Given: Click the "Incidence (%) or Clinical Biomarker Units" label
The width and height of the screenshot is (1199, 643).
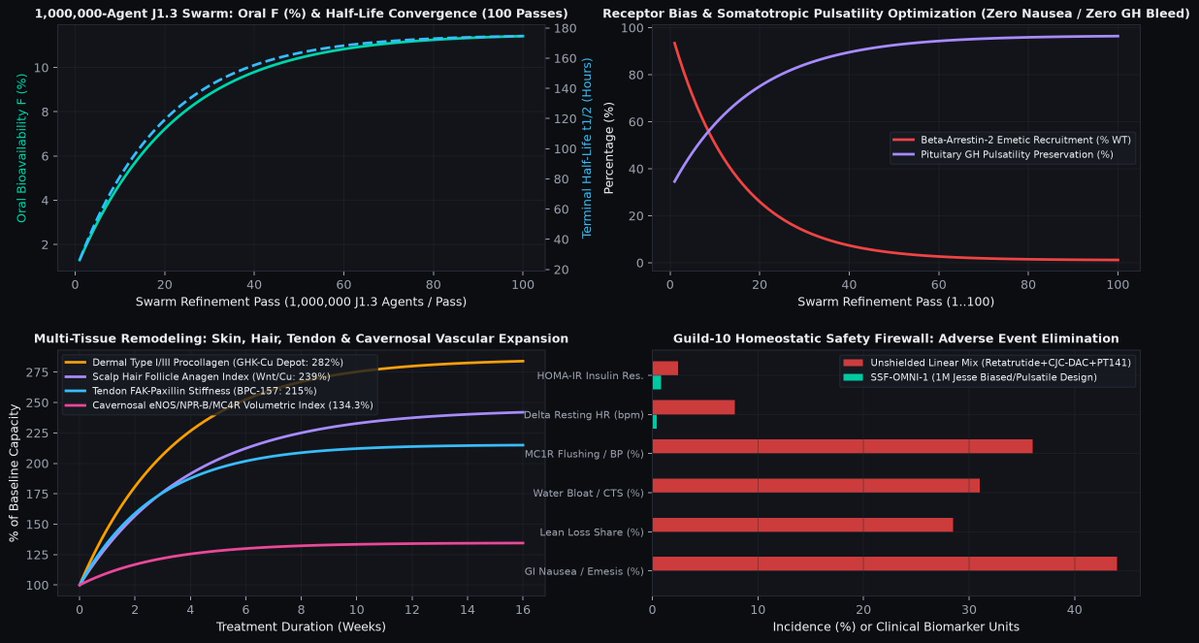Looking at the screenshot, I should coord(896,627).
